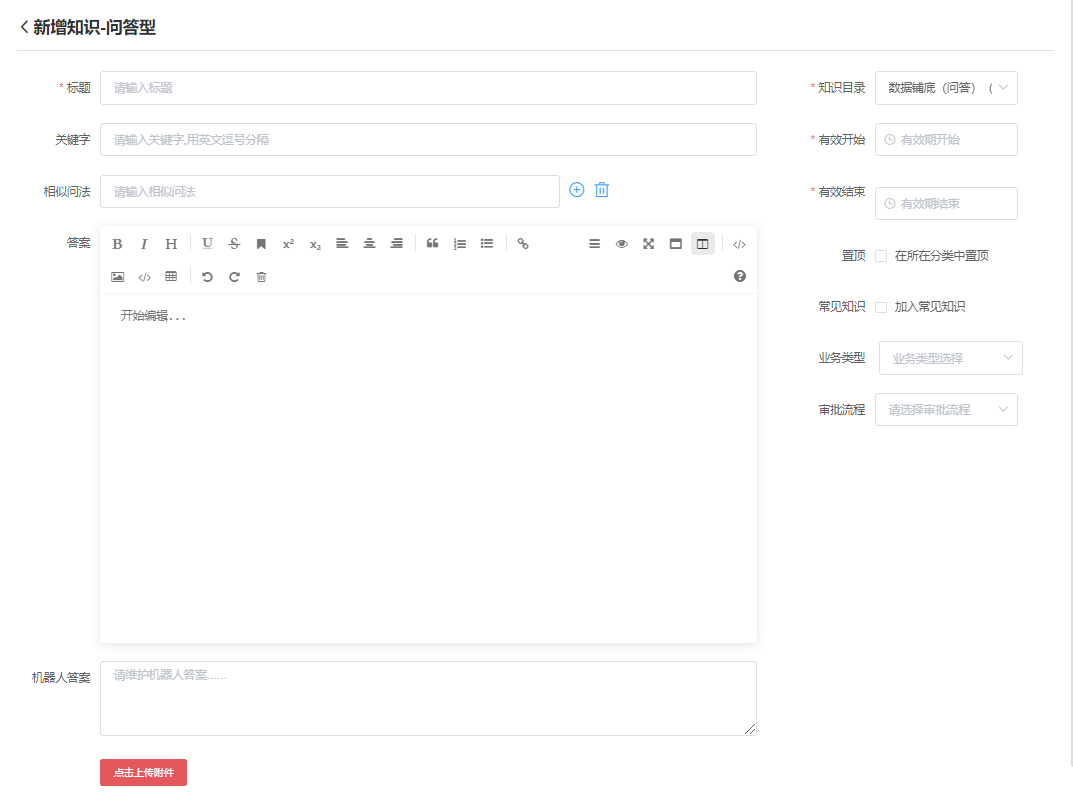The height and width of the screenshot is (802, 1073).
Task: Insert a block quote
Action: (x=432, y=244)
